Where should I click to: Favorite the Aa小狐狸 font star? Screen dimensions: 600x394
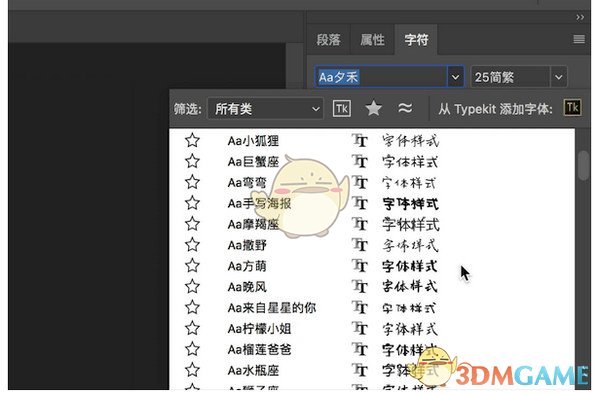tap(192, 140)
